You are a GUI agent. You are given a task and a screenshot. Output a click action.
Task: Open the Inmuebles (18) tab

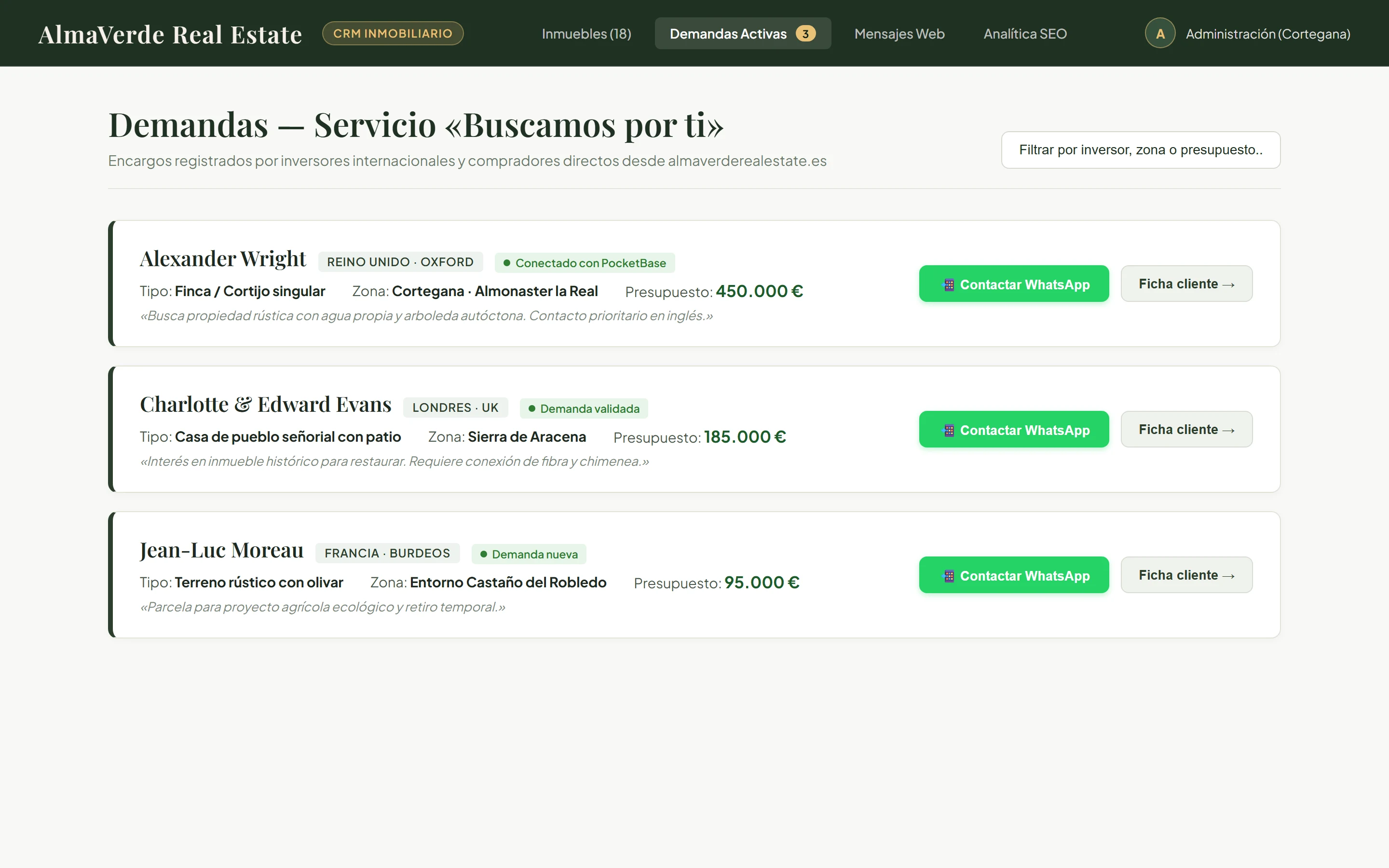[x=586, y=34]
